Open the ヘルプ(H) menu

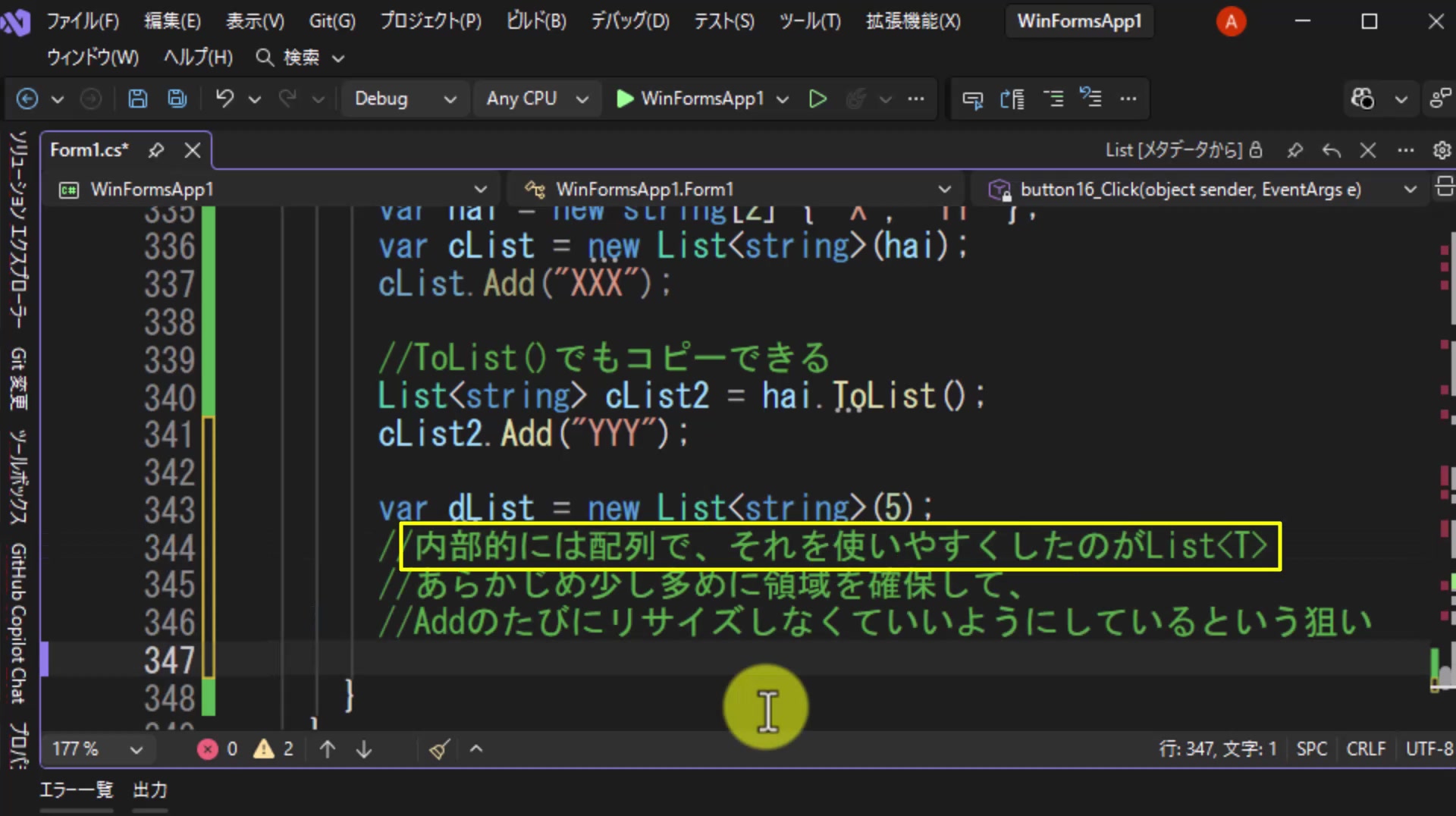click(198, 57)
